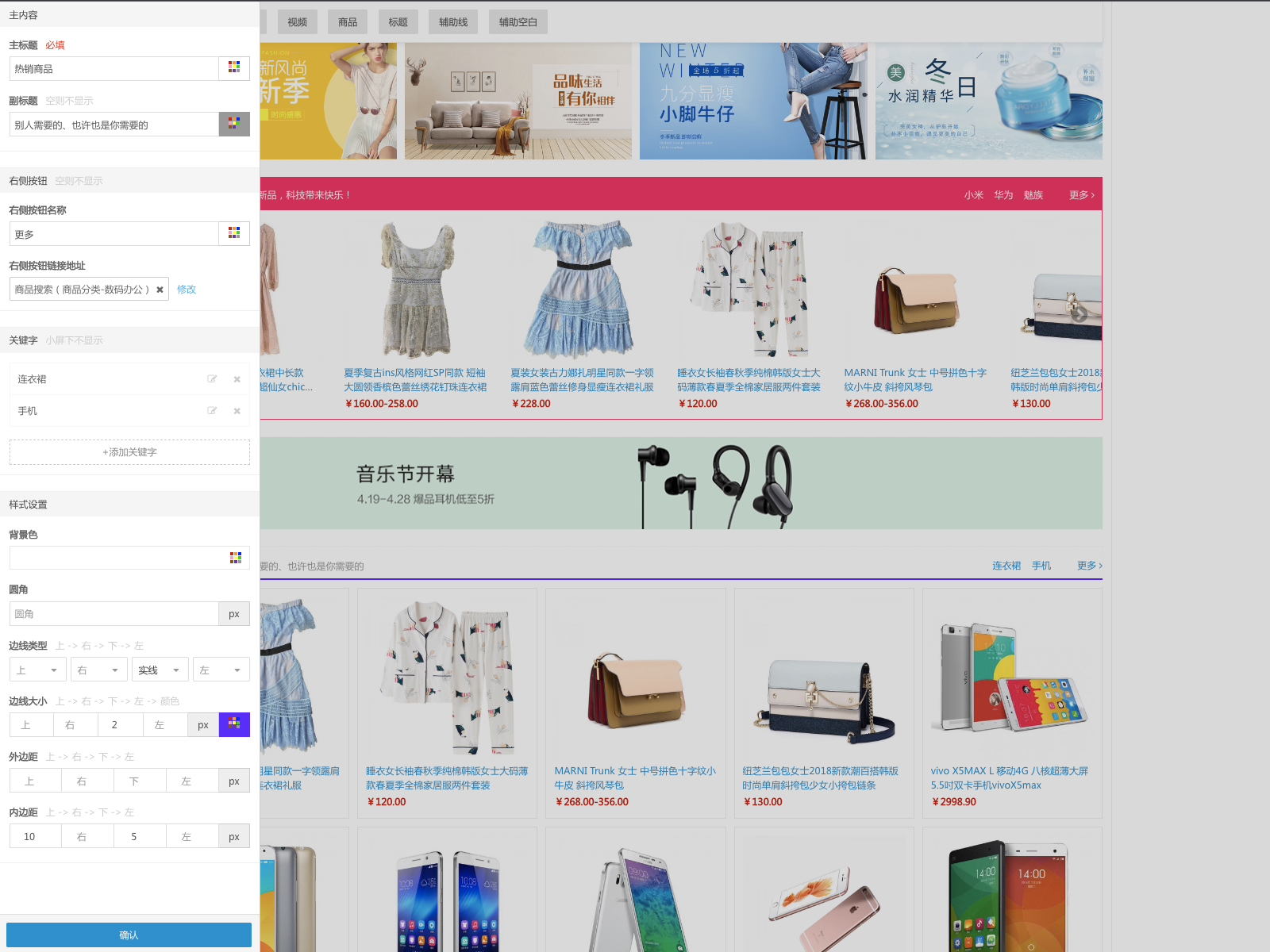The width and height of the screenshot is (1270, 952).
Task: Click outer margin bottom input 下
Action: click(140, 781)
